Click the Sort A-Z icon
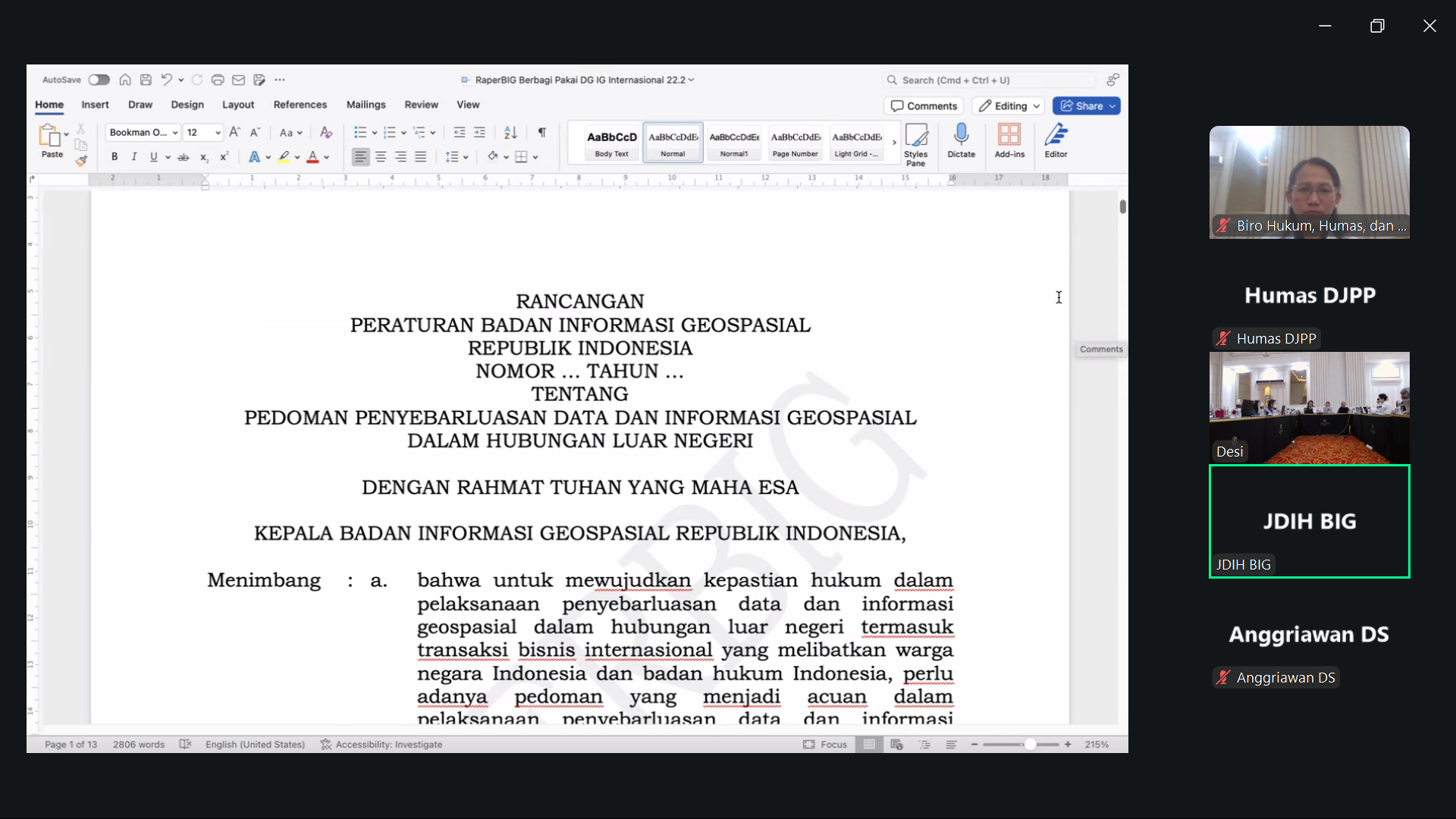The image size is (1456, 819). click(x=510, y=133)
